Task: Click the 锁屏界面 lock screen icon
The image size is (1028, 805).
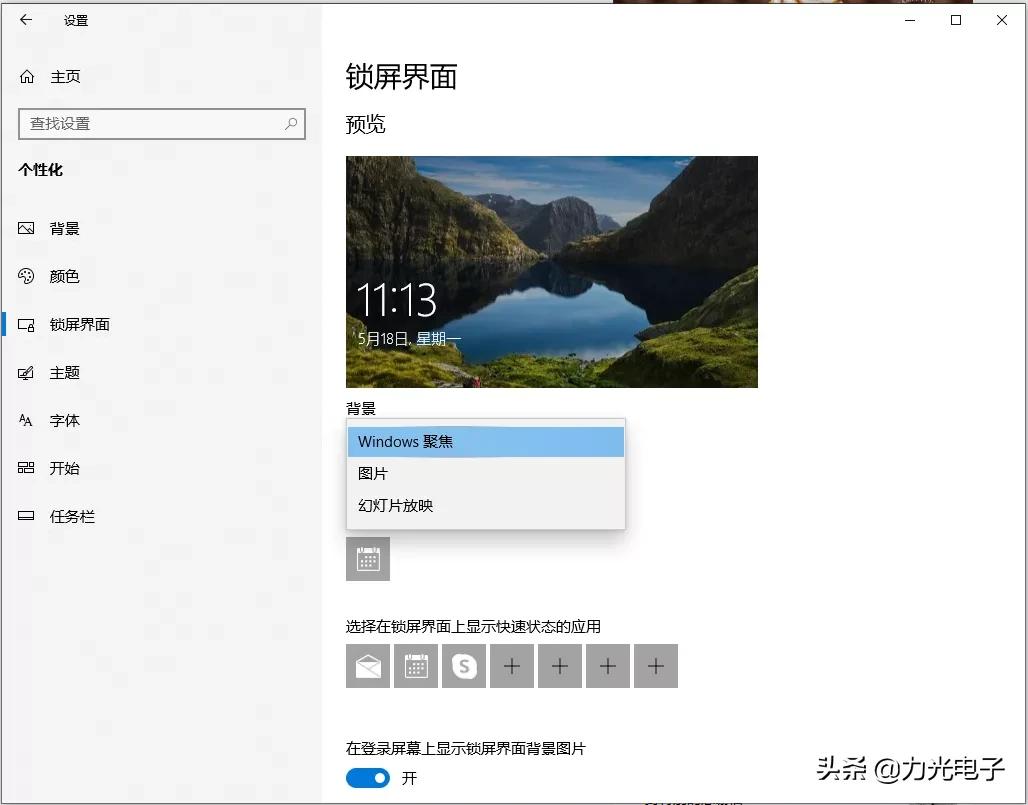Action: (x=25, y=324)
